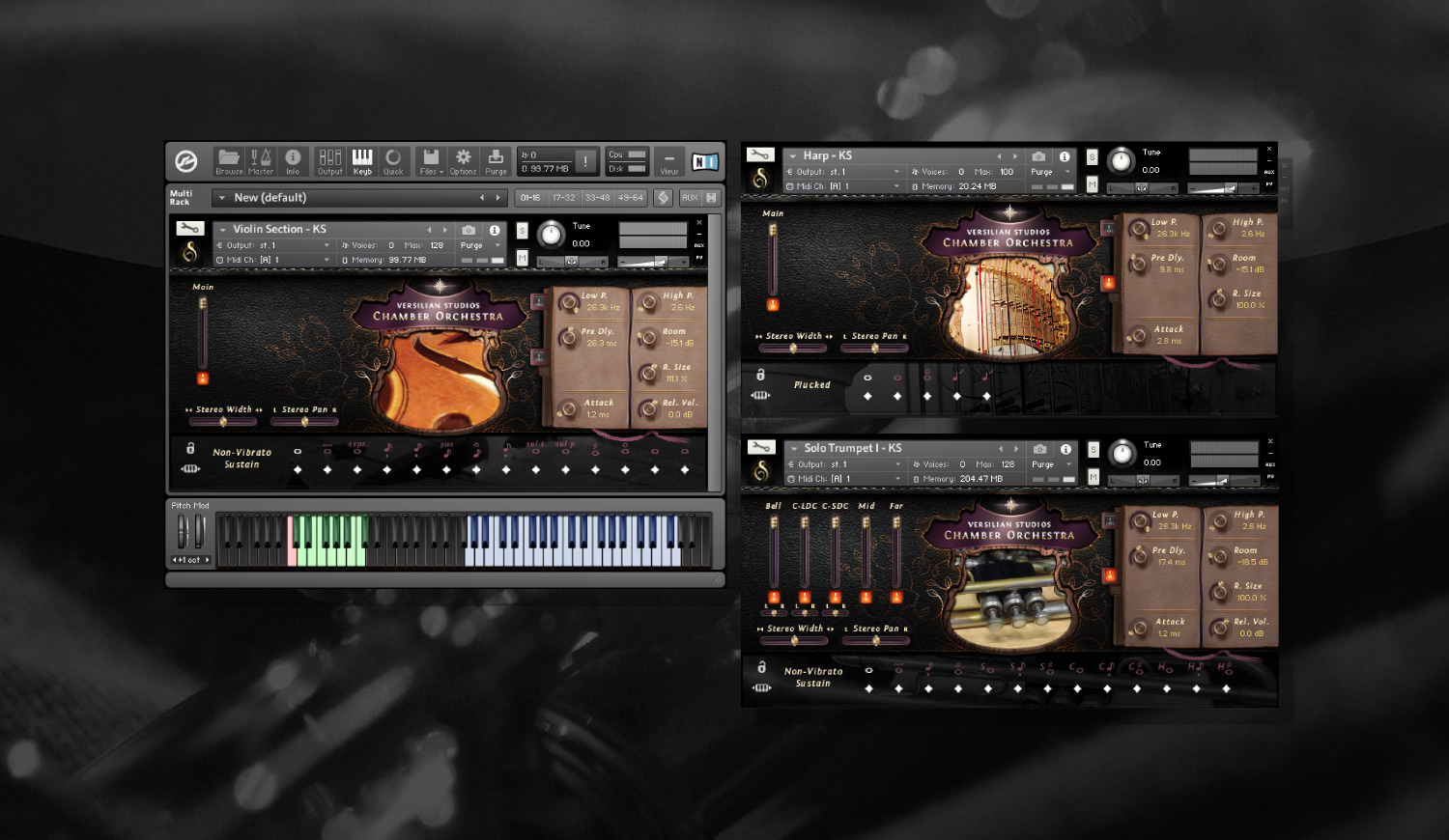The height and width of the screenshot is (840, 1449).
Task: Open the Options gear dialog
Action: click(x=463, y=161)
